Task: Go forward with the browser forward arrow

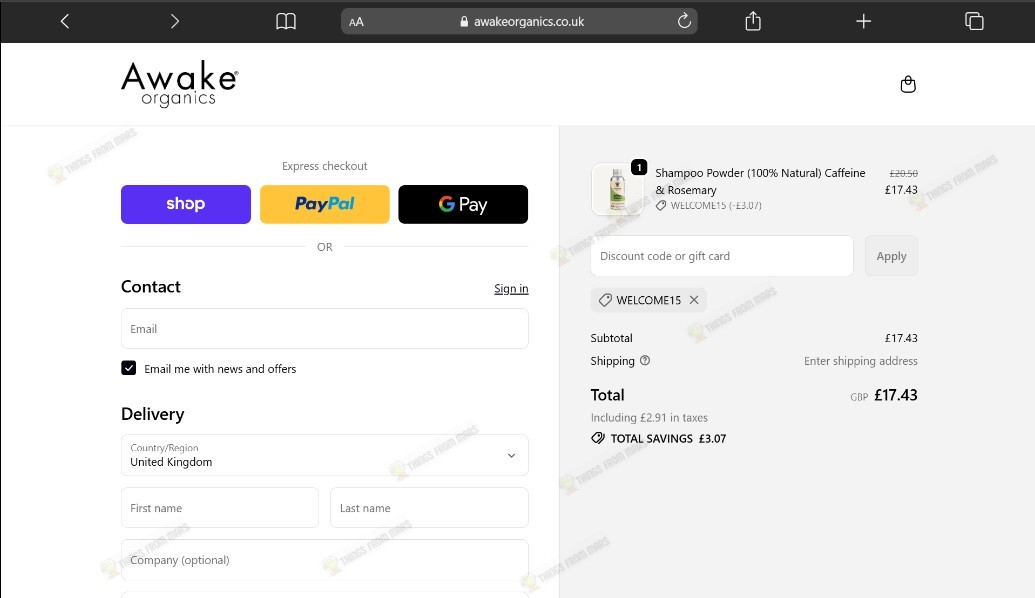Action: (x=174, y=22)
